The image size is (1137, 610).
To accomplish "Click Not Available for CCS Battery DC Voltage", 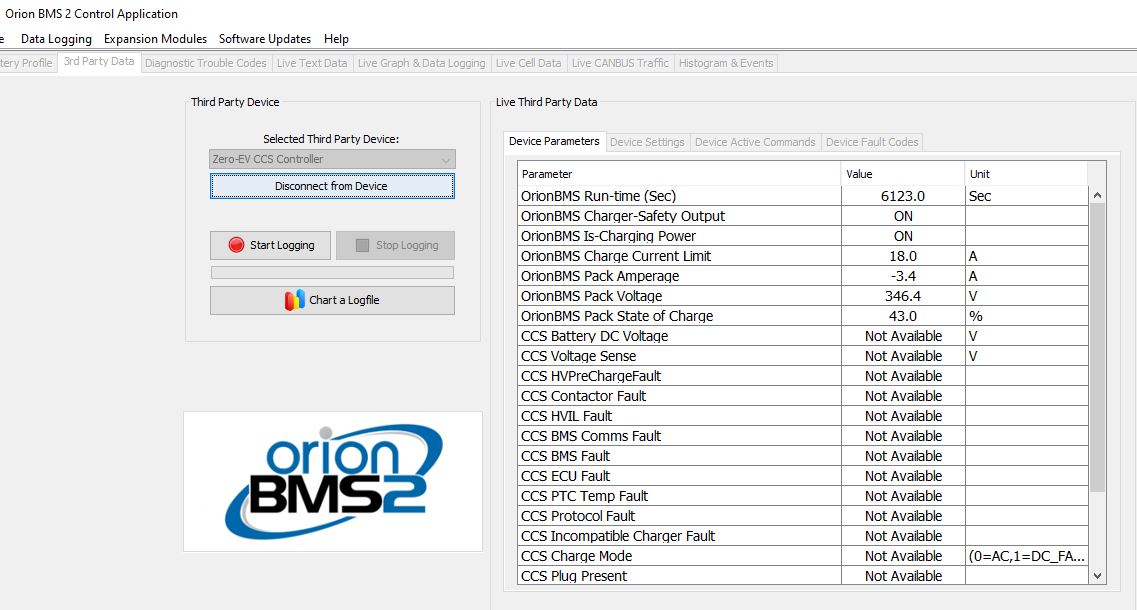I will (903, 336).
